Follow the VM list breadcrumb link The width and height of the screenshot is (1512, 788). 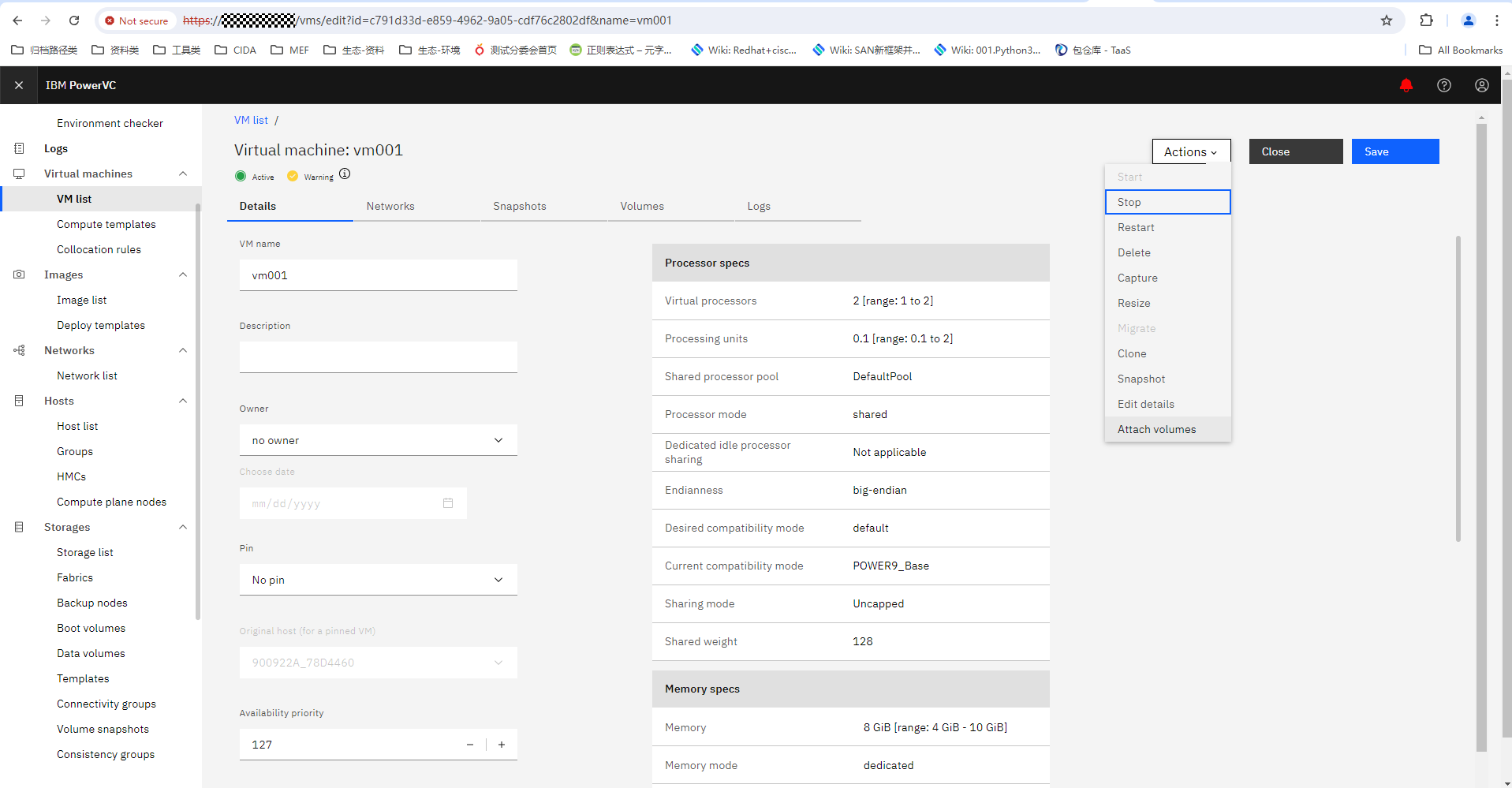pyautogui.click(x=251, y=120)
